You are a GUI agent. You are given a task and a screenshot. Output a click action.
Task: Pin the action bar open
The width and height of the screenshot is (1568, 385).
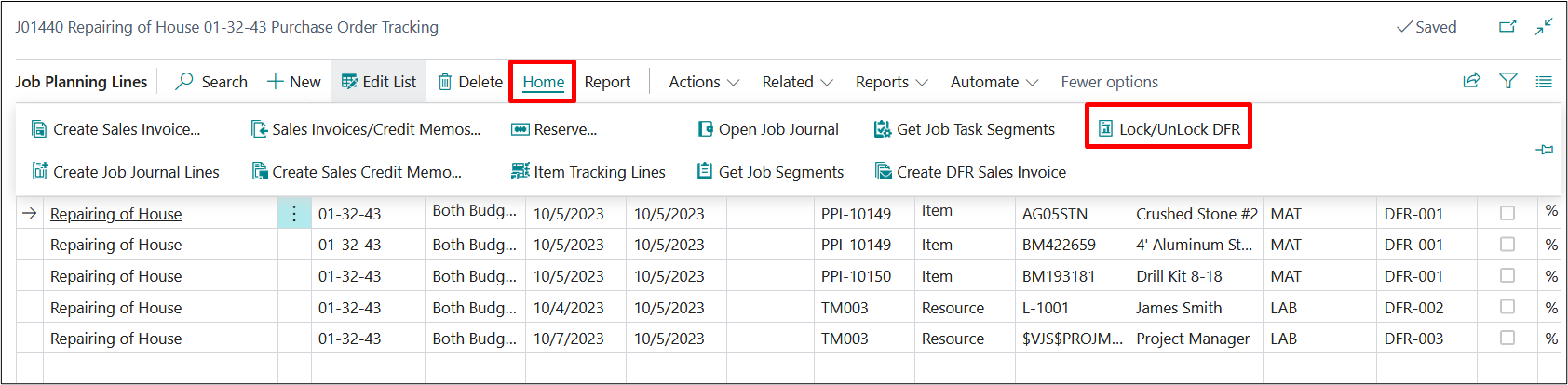(1544, 150)
